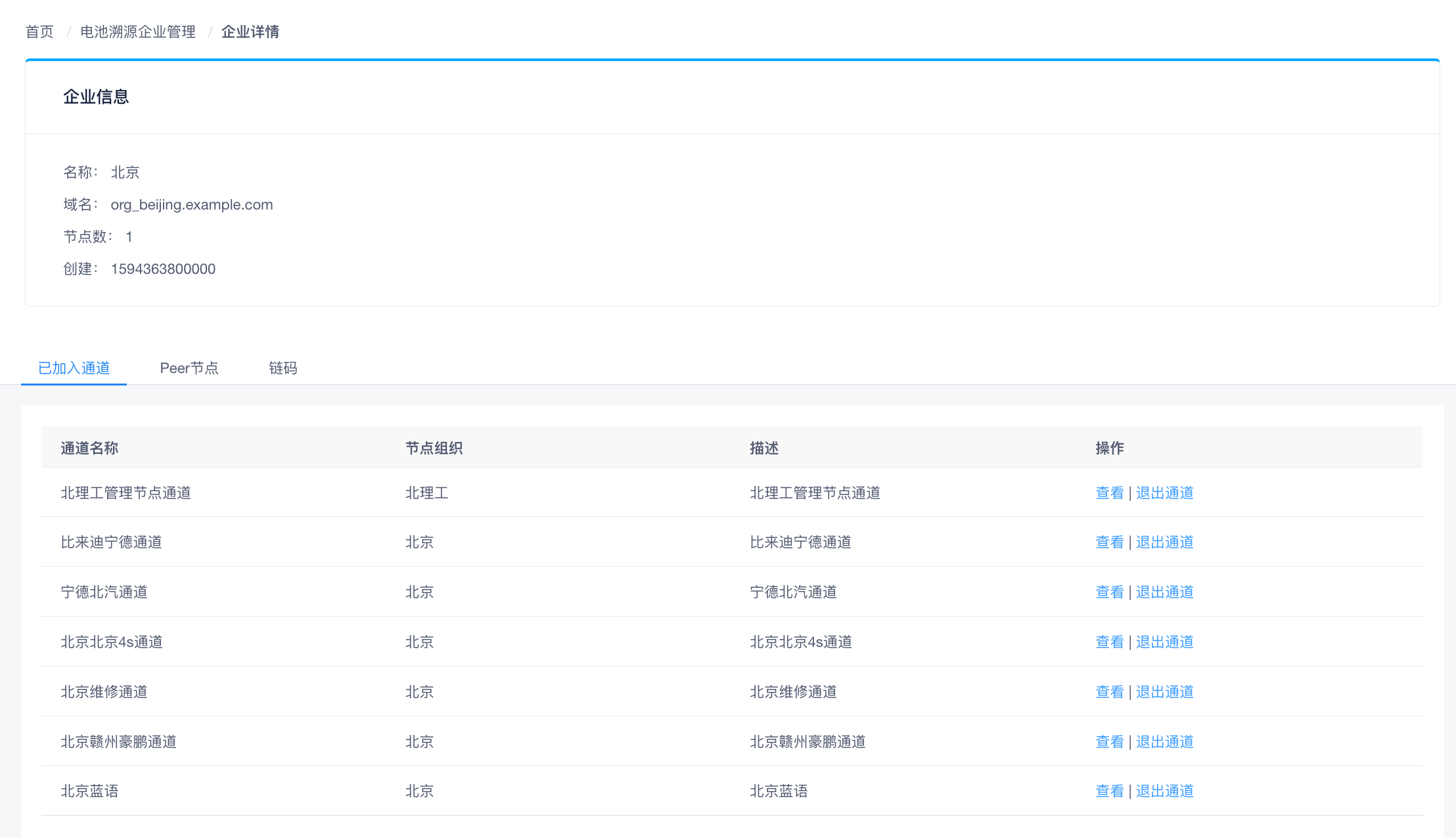
Task: View the 北京北京4s通道 channel
Action: 1110,642
